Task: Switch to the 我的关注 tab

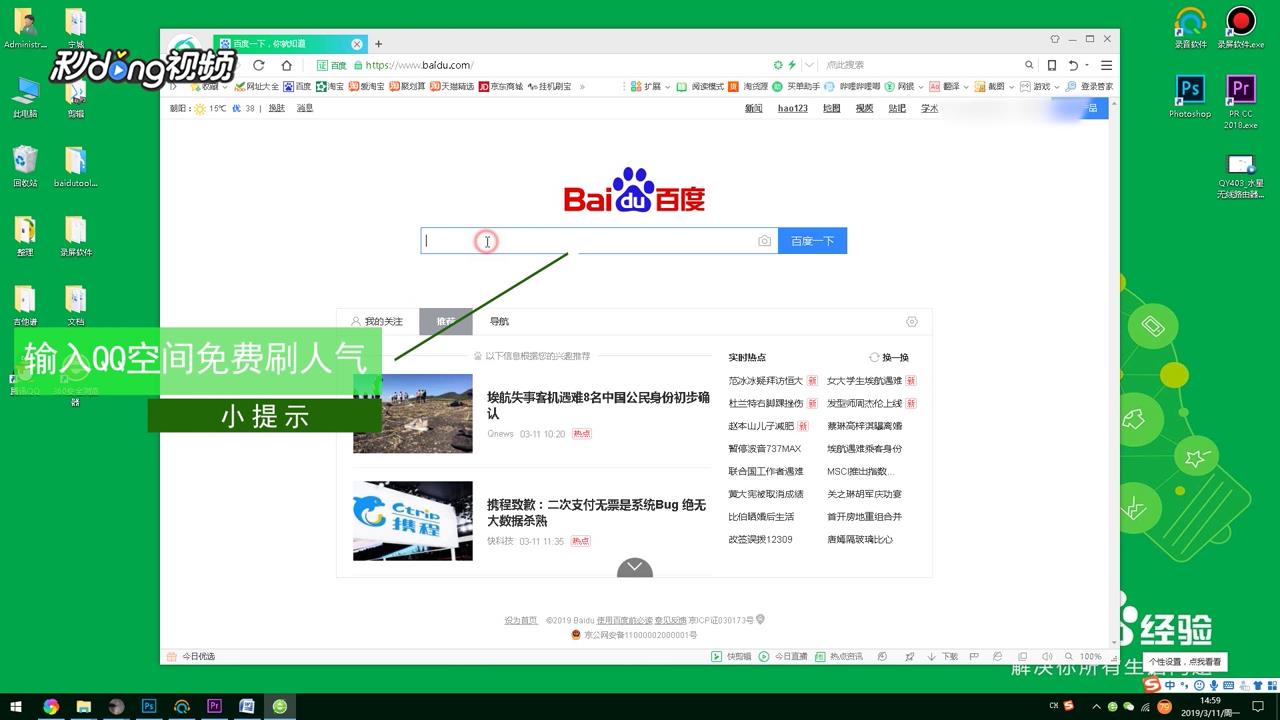Action: [377, 321]
